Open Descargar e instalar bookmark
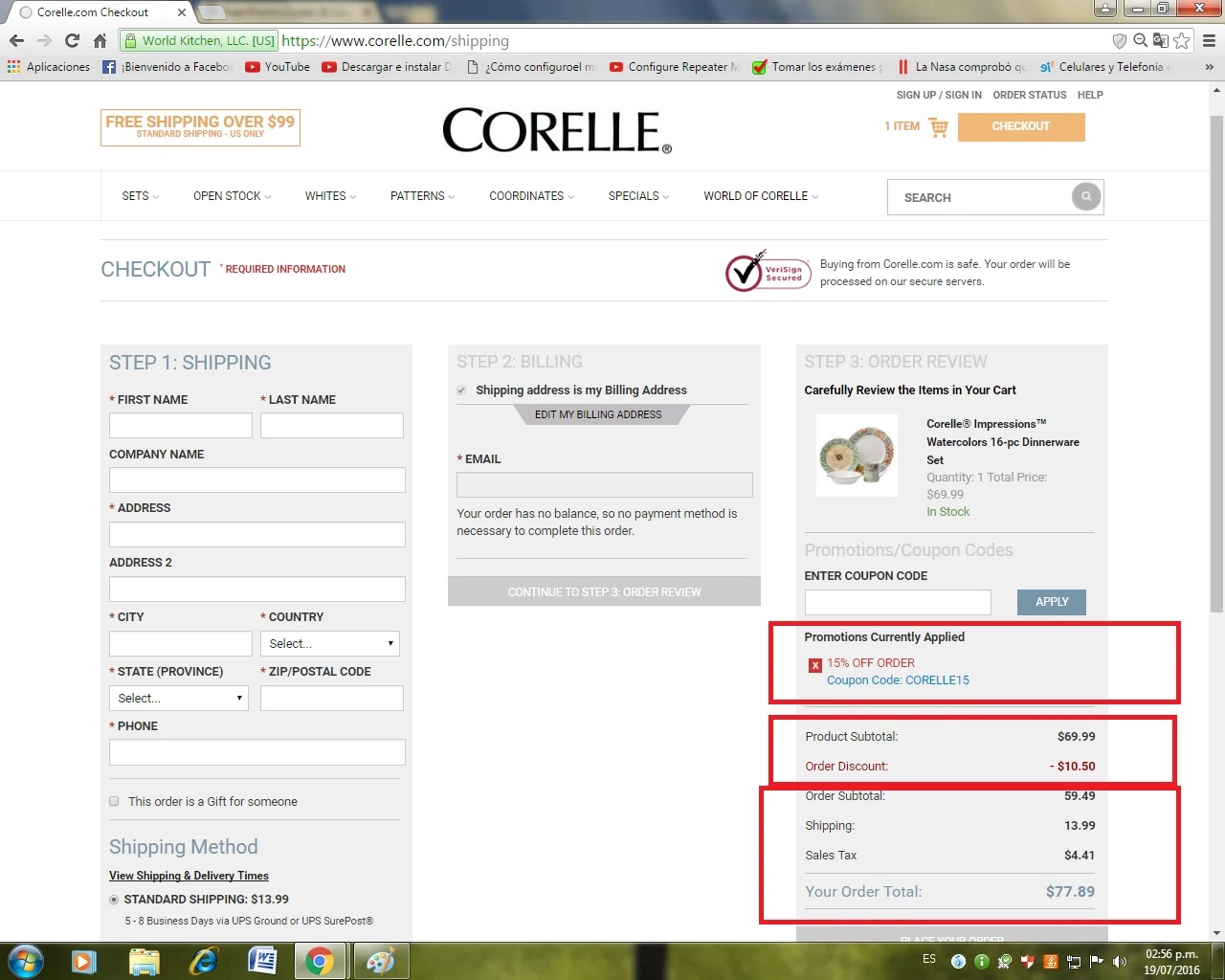The height and width of the screenshot is (980, 1225). [387, 67]
